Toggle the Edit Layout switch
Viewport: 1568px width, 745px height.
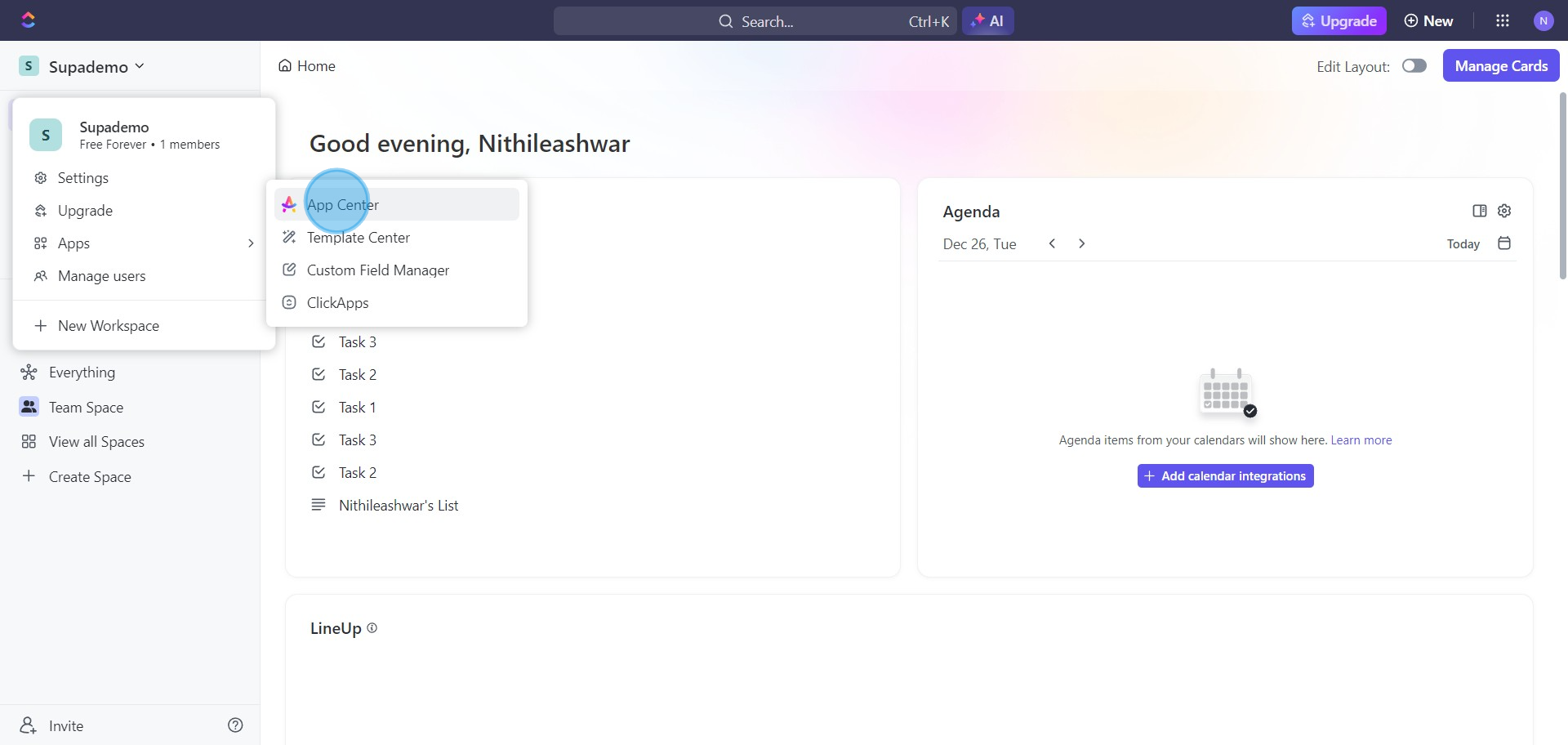[1414, 66]
